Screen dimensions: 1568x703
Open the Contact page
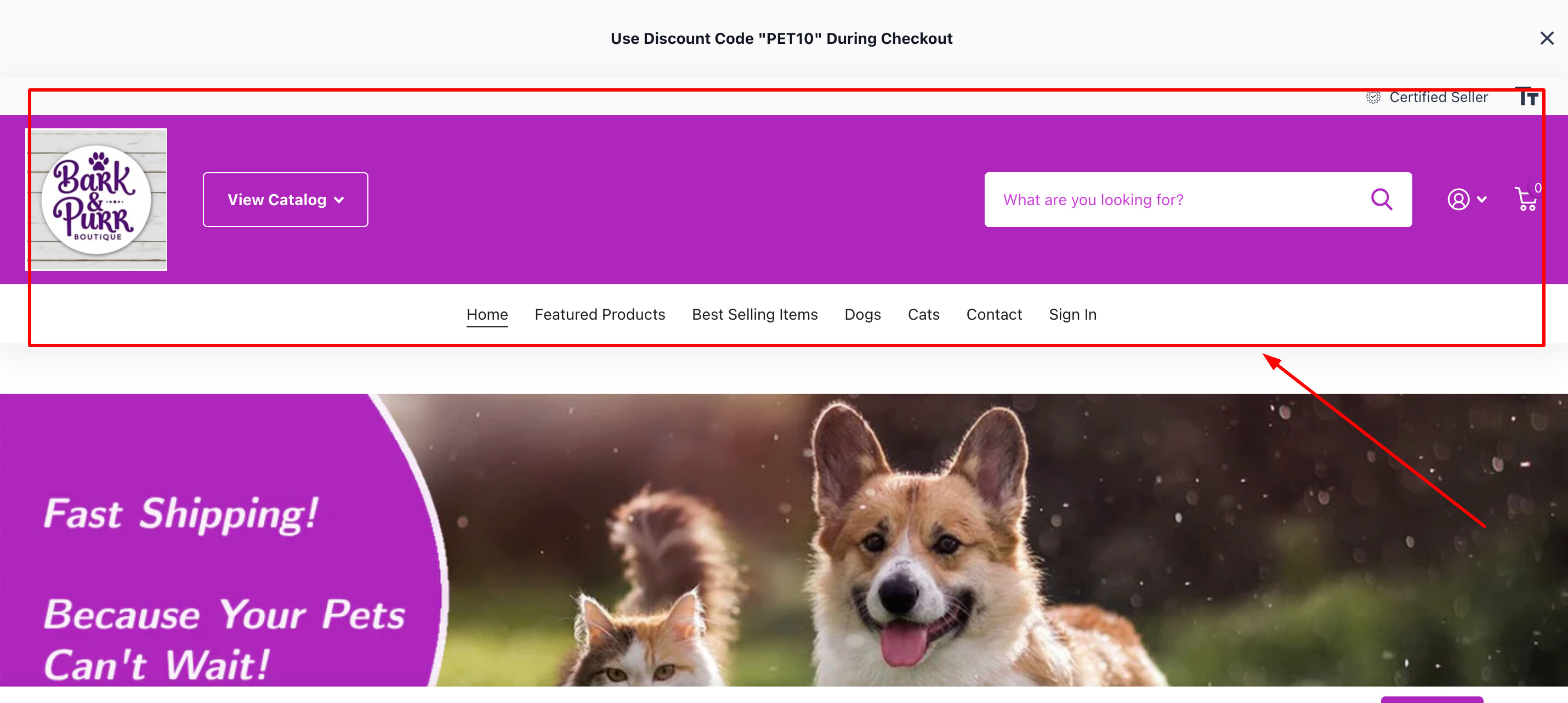coord(993,314)
